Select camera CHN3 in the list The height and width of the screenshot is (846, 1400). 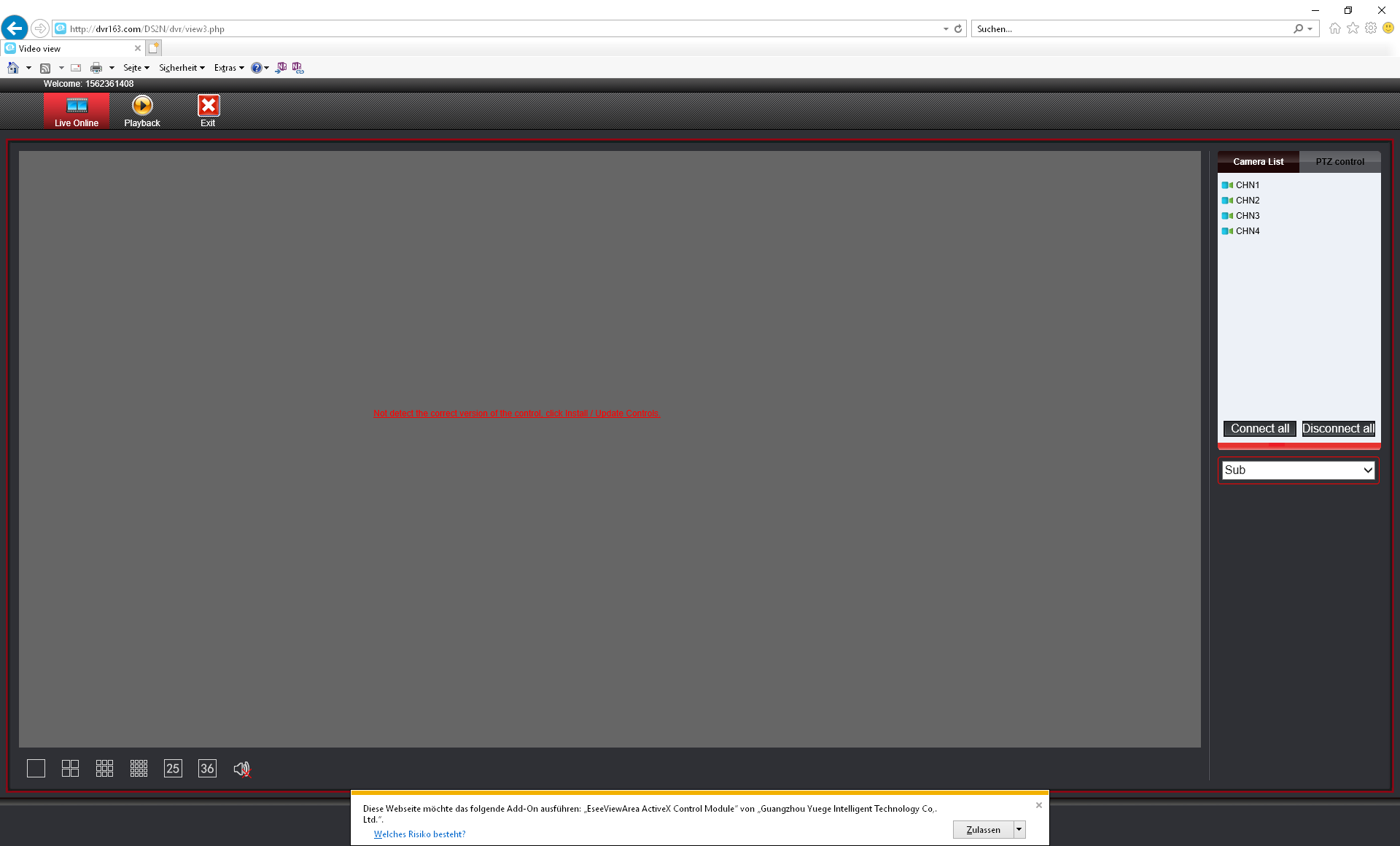pos(1247,216)
